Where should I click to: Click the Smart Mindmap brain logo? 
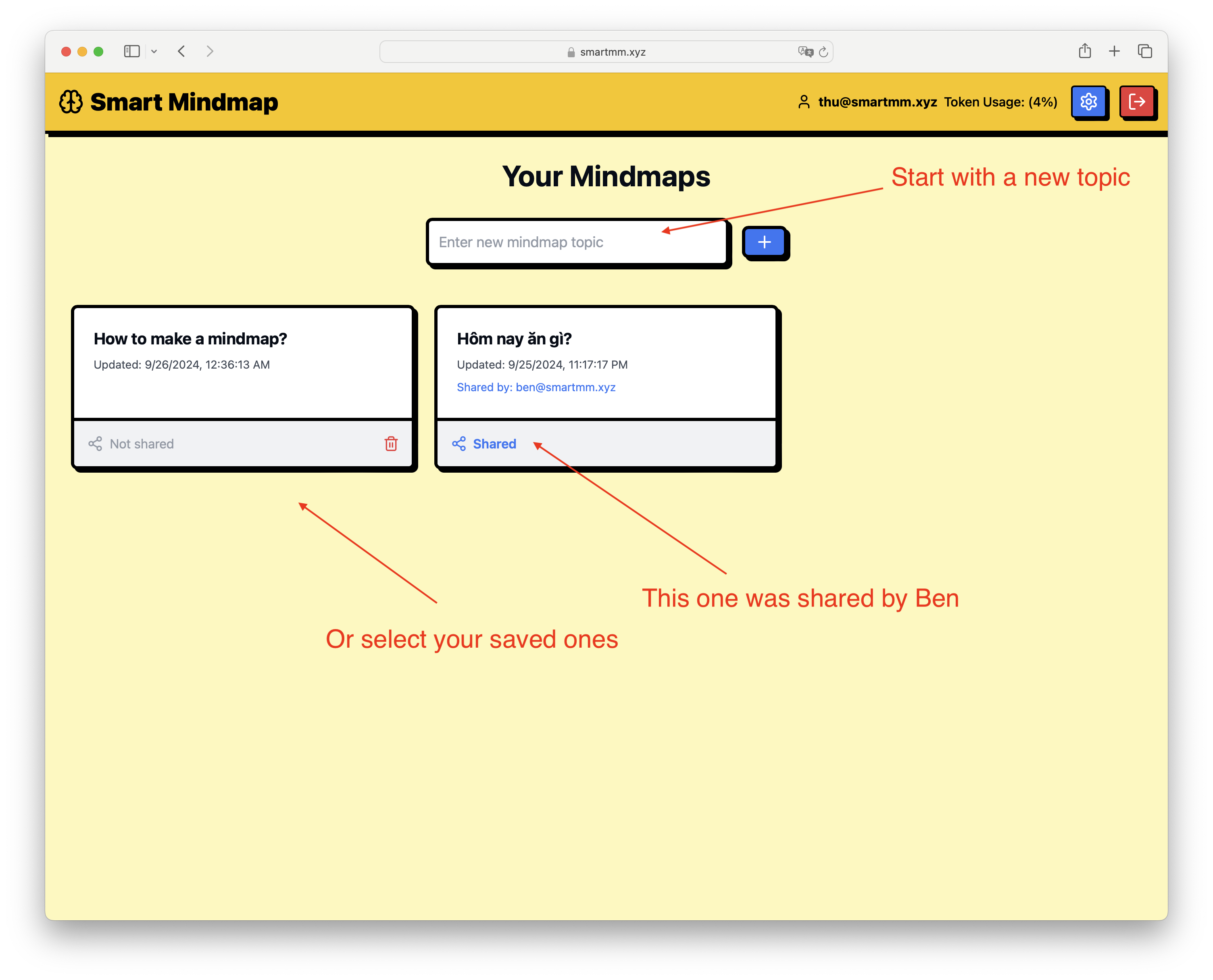pyautogui.click(x=71, y=102)
